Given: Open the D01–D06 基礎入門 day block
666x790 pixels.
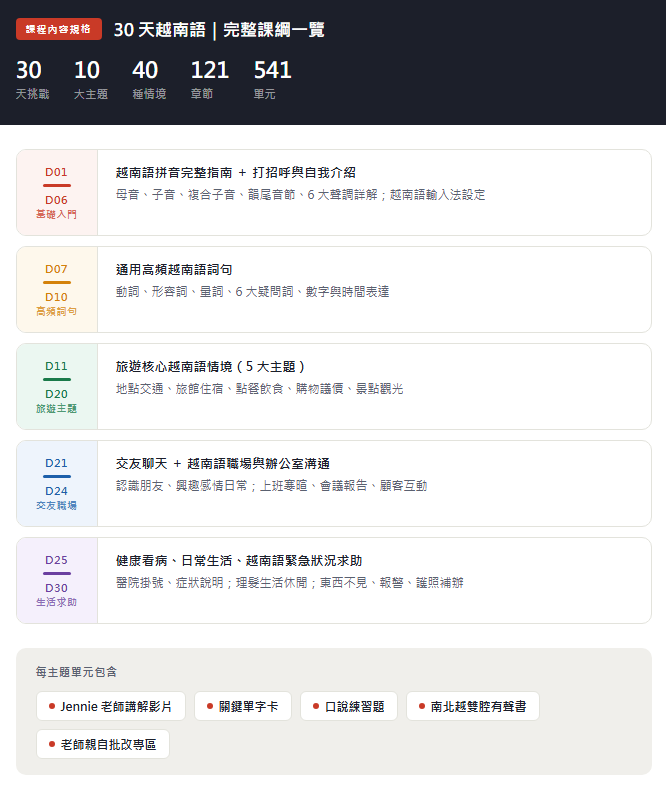Looking at the screenshot, I should (57, 192).
